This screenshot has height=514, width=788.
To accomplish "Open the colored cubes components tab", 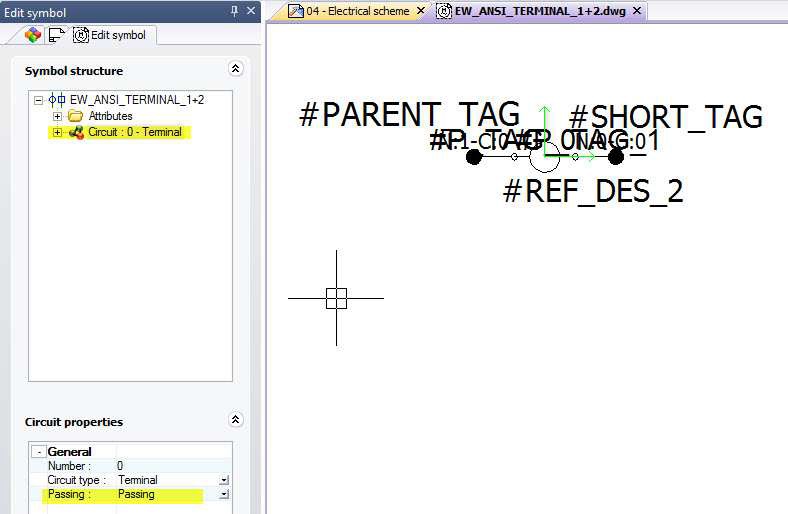I will (x=33, y=35).
